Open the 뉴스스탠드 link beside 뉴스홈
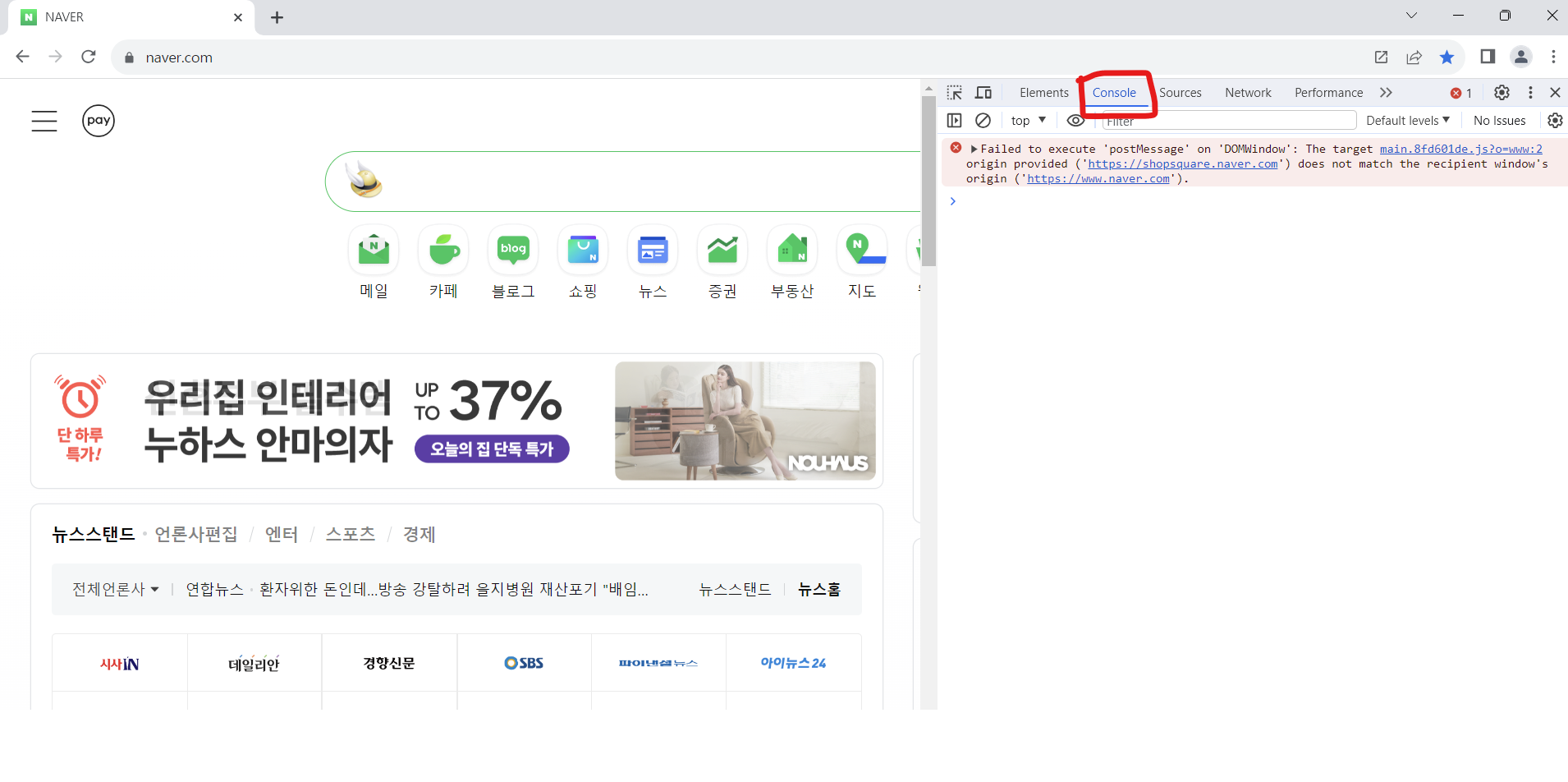Screen dimensions: 1568x782 tap(735, 589)
